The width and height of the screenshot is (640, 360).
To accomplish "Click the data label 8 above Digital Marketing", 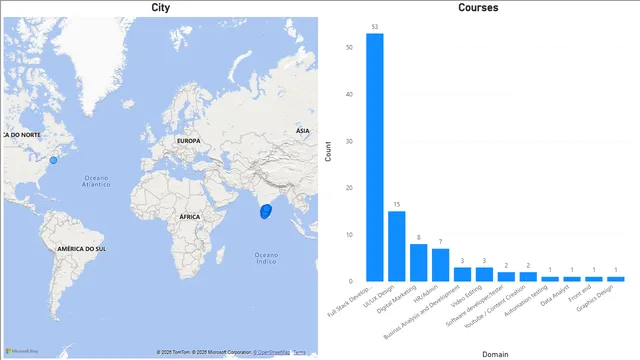I will coord(419,238).
